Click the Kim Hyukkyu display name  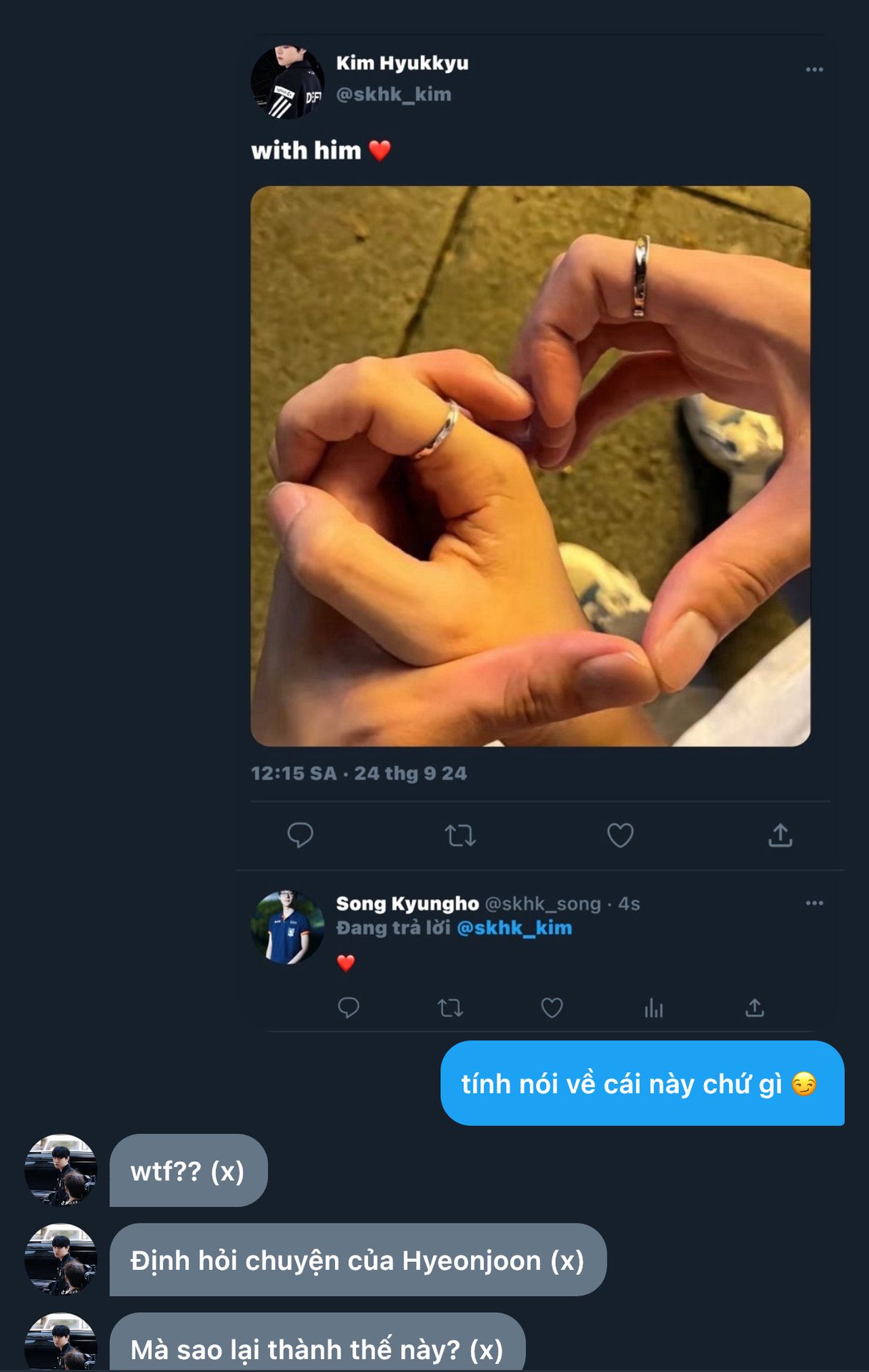pos(402,63)
